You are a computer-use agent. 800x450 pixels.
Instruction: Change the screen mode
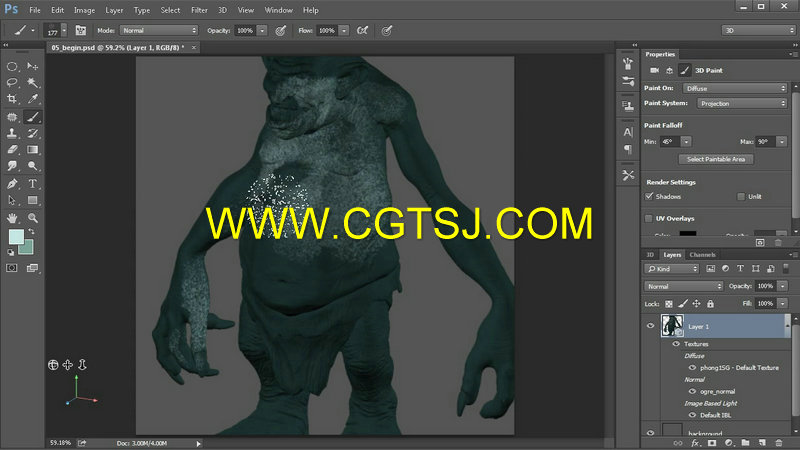tap(33, 268)
